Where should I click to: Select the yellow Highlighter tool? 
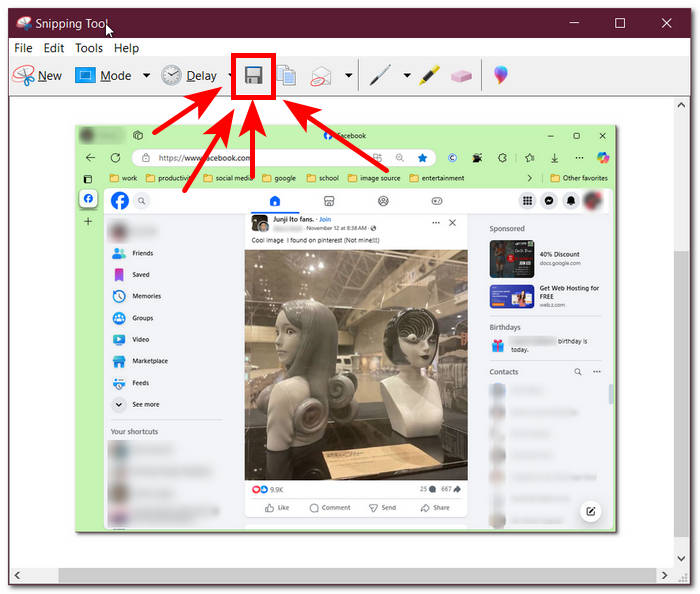[429, 75]
